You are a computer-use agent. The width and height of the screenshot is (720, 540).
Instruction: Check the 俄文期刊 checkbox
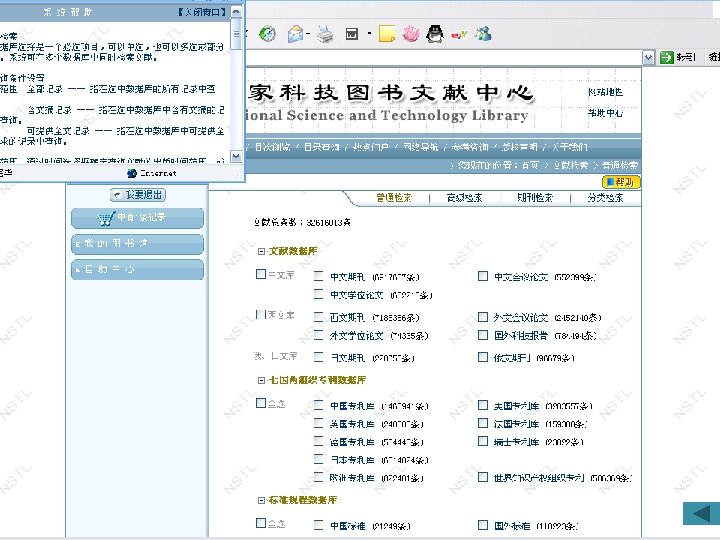[483, 357]
